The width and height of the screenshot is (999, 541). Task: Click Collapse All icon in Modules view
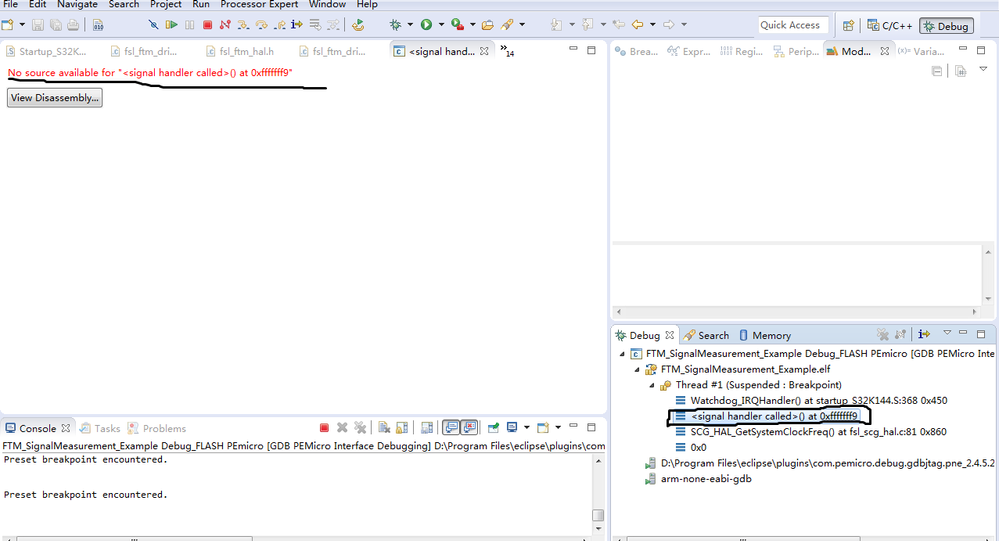tap(937, 71)
